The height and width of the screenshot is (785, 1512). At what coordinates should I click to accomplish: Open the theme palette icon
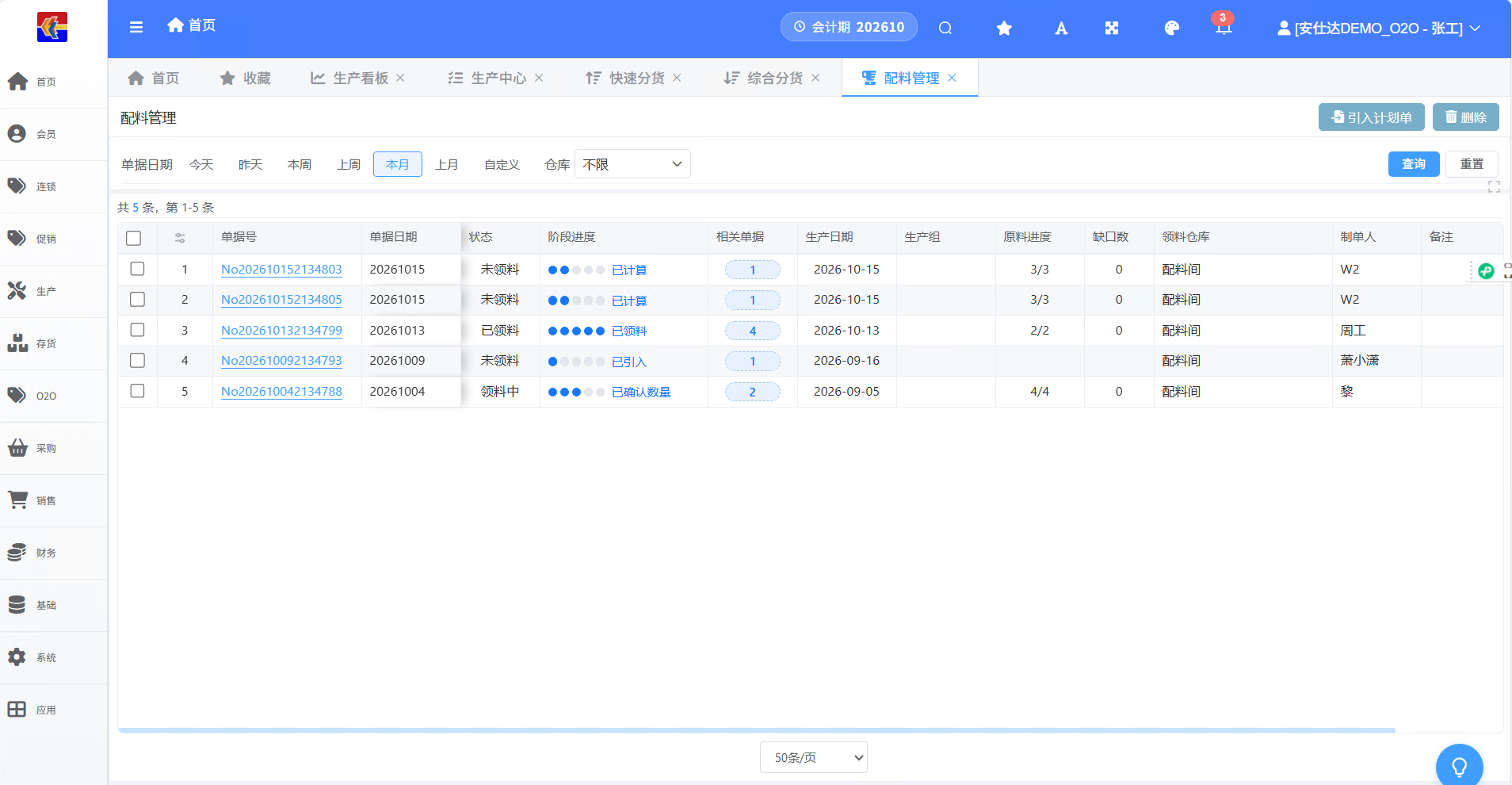1172,29
